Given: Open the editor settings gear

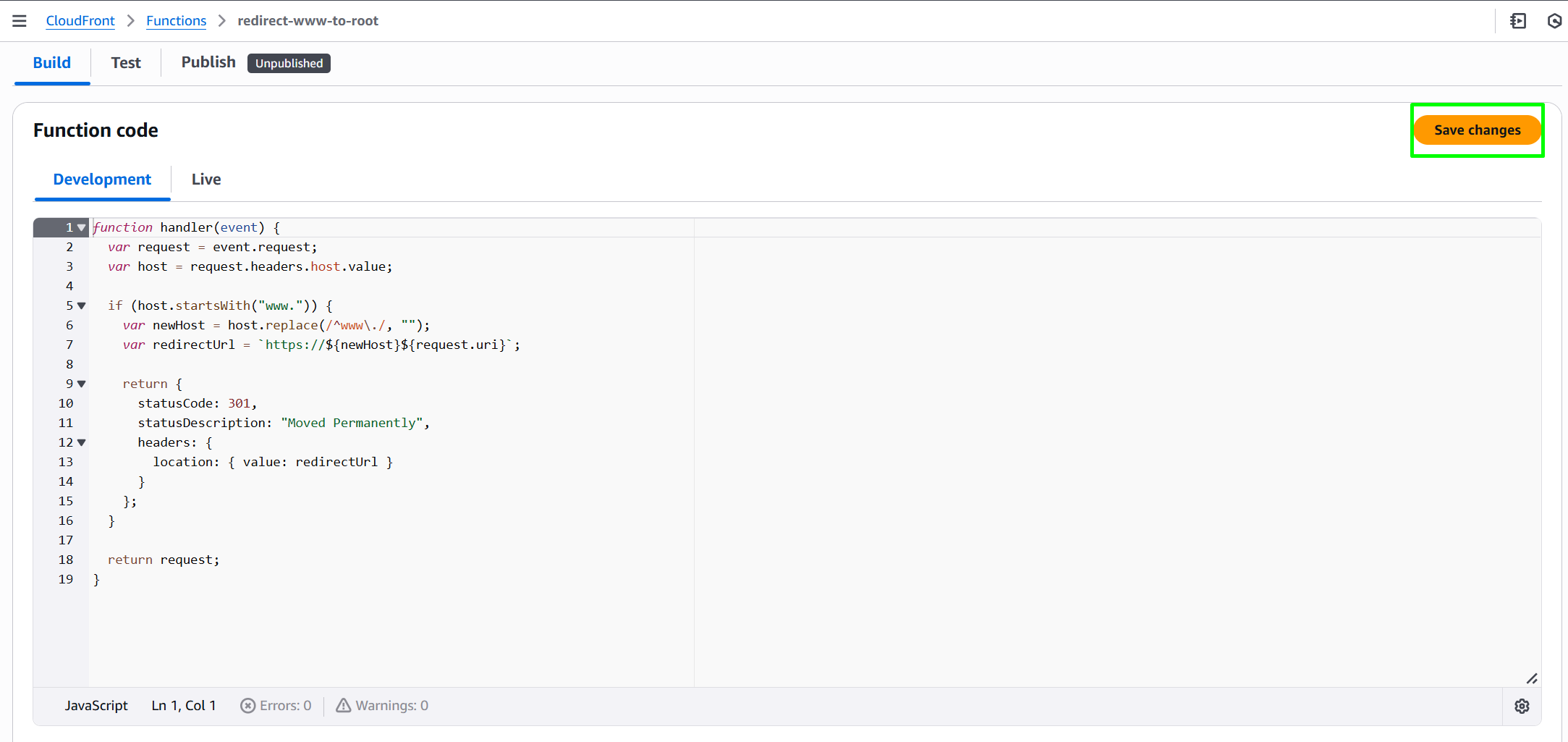Looking at the screenshot, I should [x=1522, y=706].
